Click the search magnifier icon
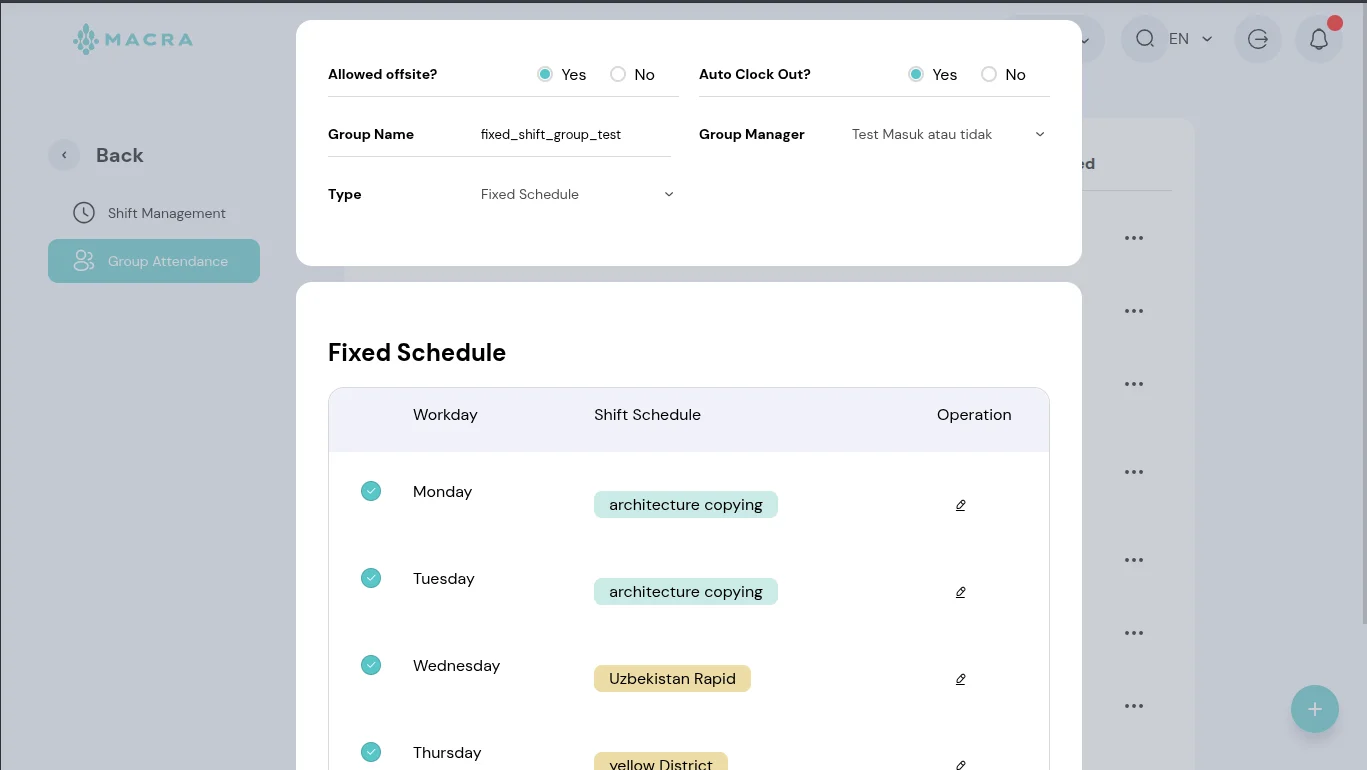 tap(1145, 39)
